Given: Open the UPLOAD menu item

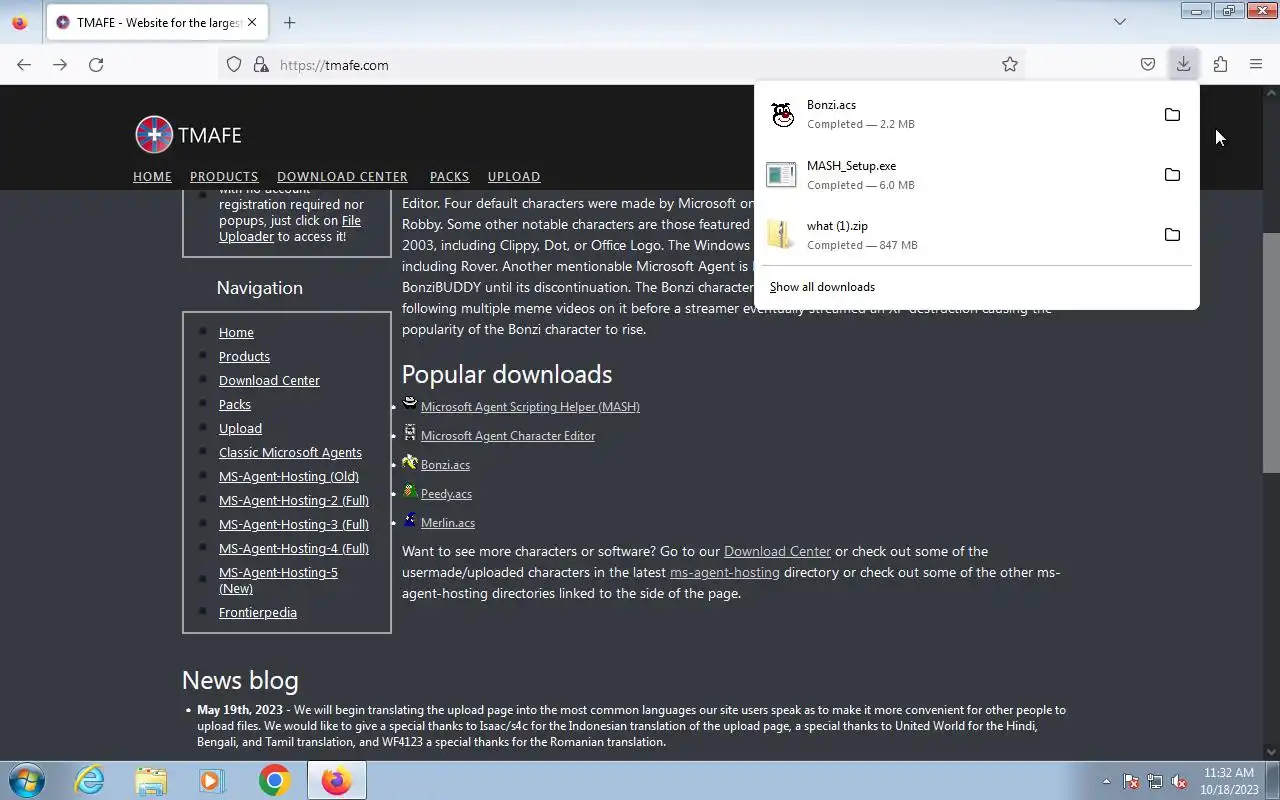Looking at the screenshot, I should coord(514,177).
